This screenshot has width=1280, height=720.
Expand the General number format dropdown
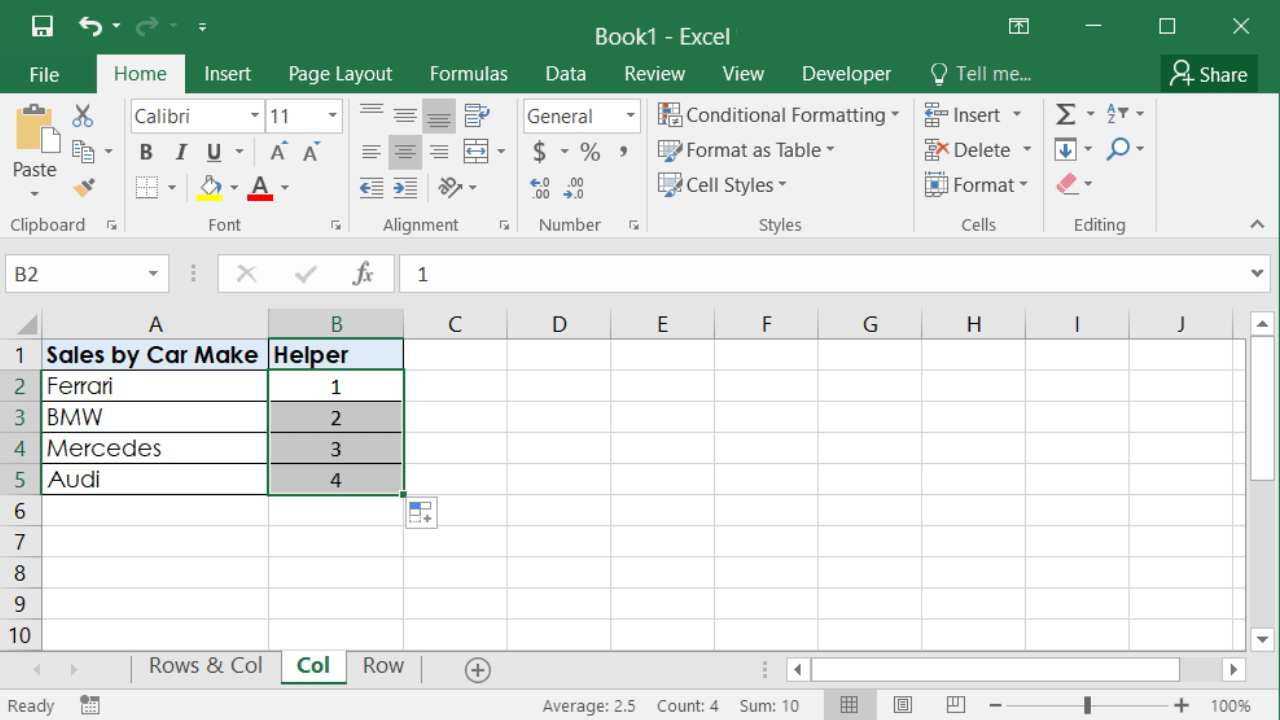(630, 116)
